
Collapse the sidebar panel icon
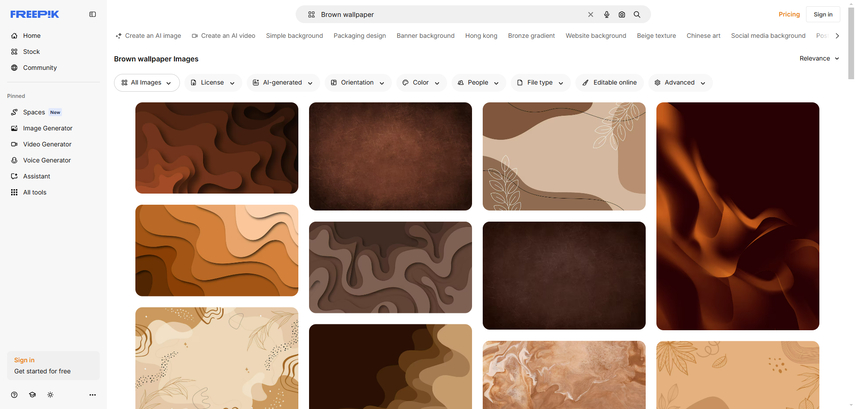93,15
